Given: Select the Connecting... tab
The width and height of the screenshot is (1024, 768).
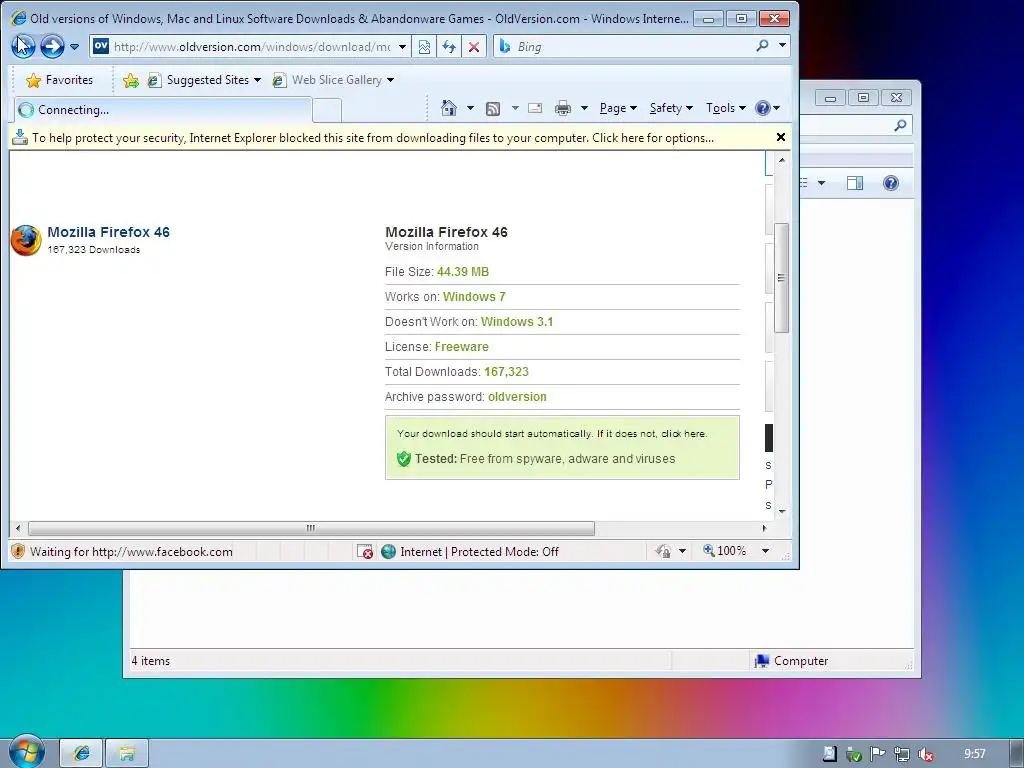Looking at the screenshot, I should point(163,110).
